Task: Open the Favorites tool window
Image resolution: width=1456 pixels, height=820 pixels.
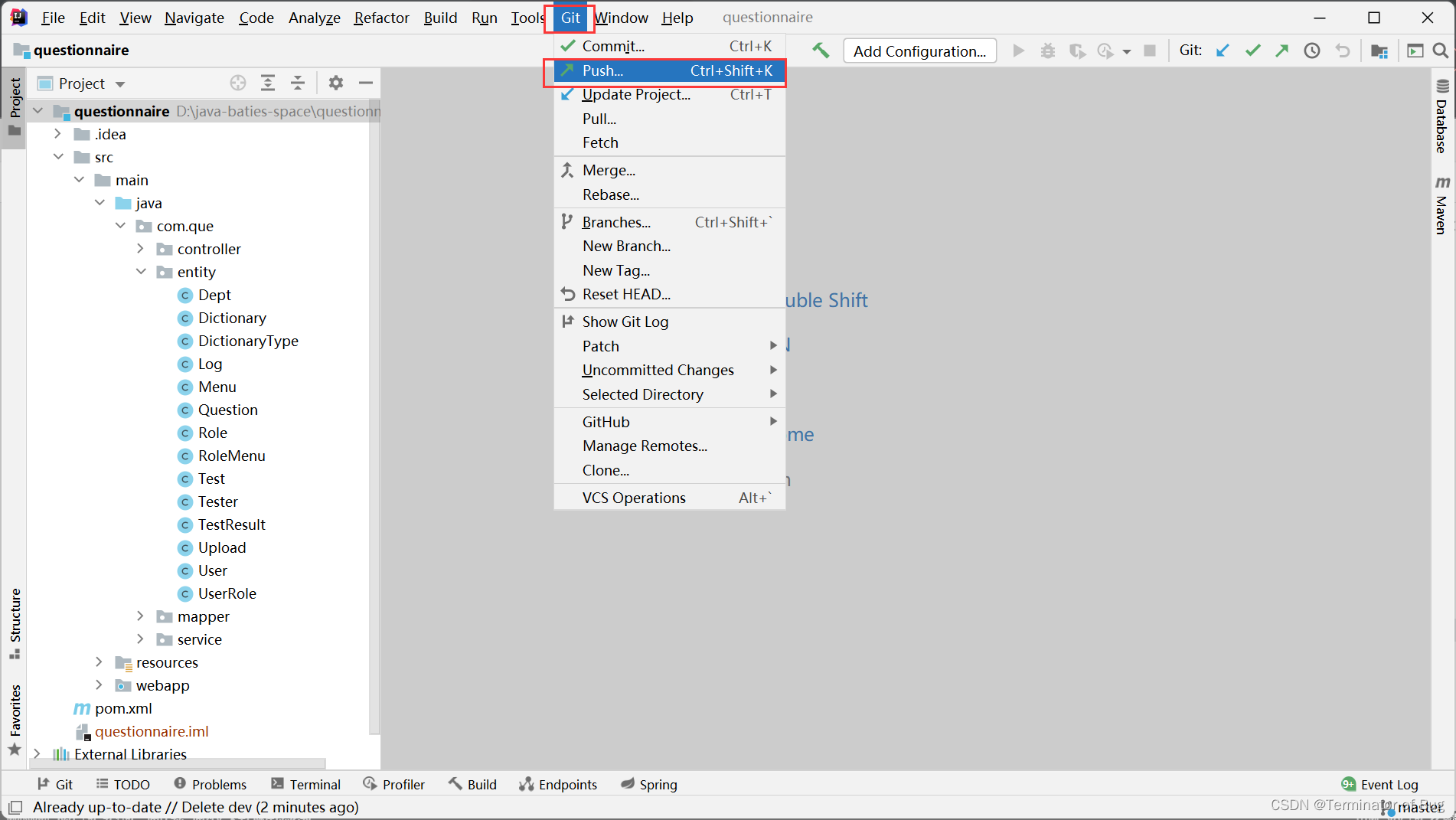Action: 15,720
